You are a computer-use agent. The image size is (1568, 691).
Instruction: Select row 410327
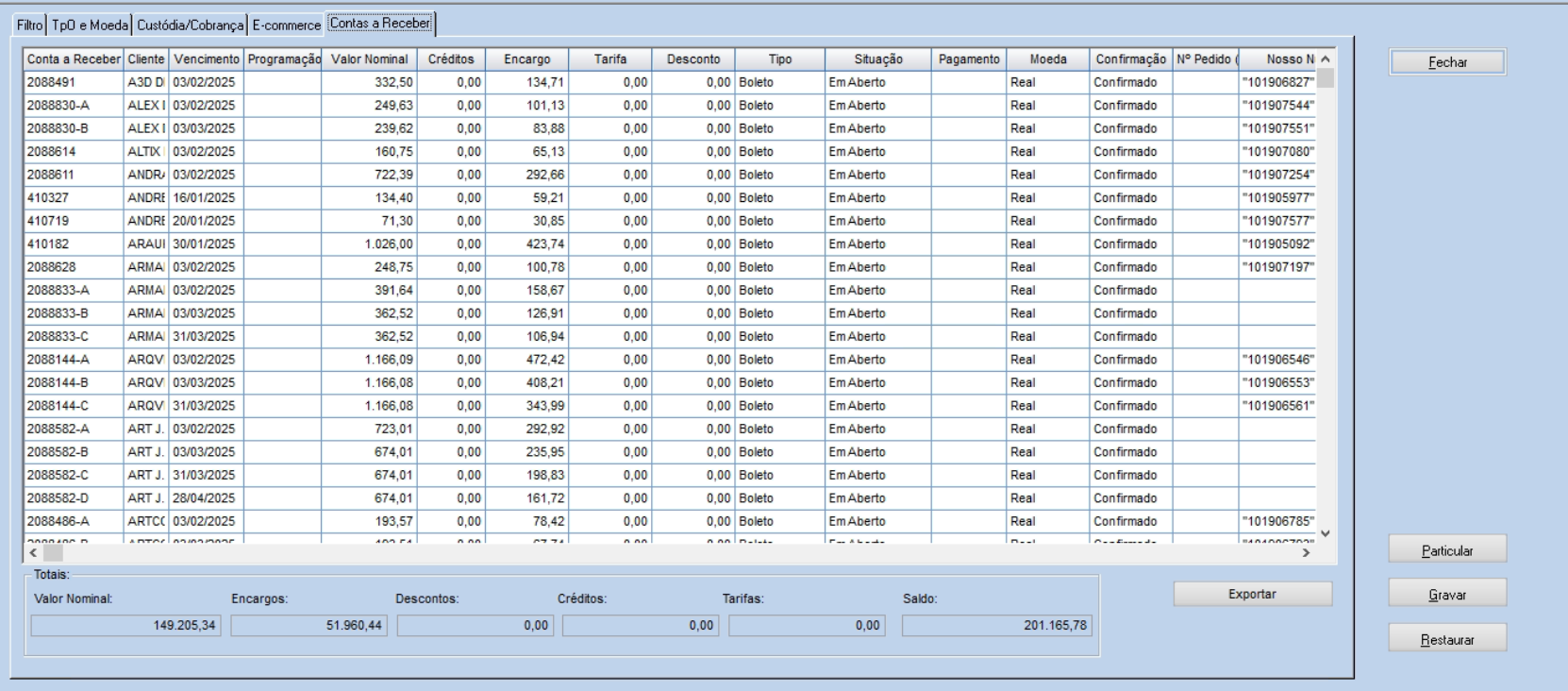pyautogui.click(x=670, y=198)
